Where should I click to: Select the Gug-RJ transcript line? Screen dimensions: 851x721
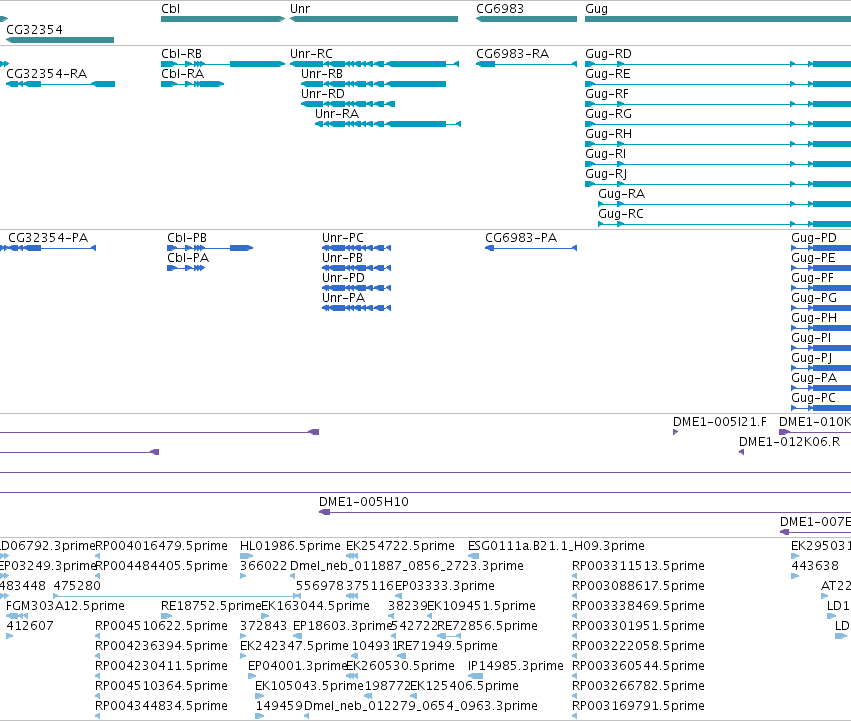(718, 184)
